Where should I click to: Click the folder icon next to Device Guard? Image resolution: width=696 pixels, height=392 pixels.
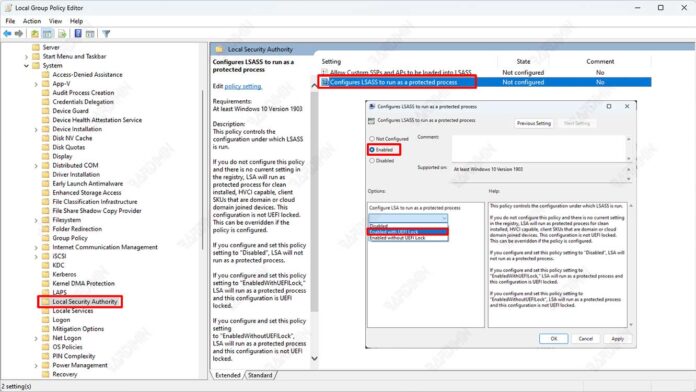pyautogui.click(x=45, y=111)
